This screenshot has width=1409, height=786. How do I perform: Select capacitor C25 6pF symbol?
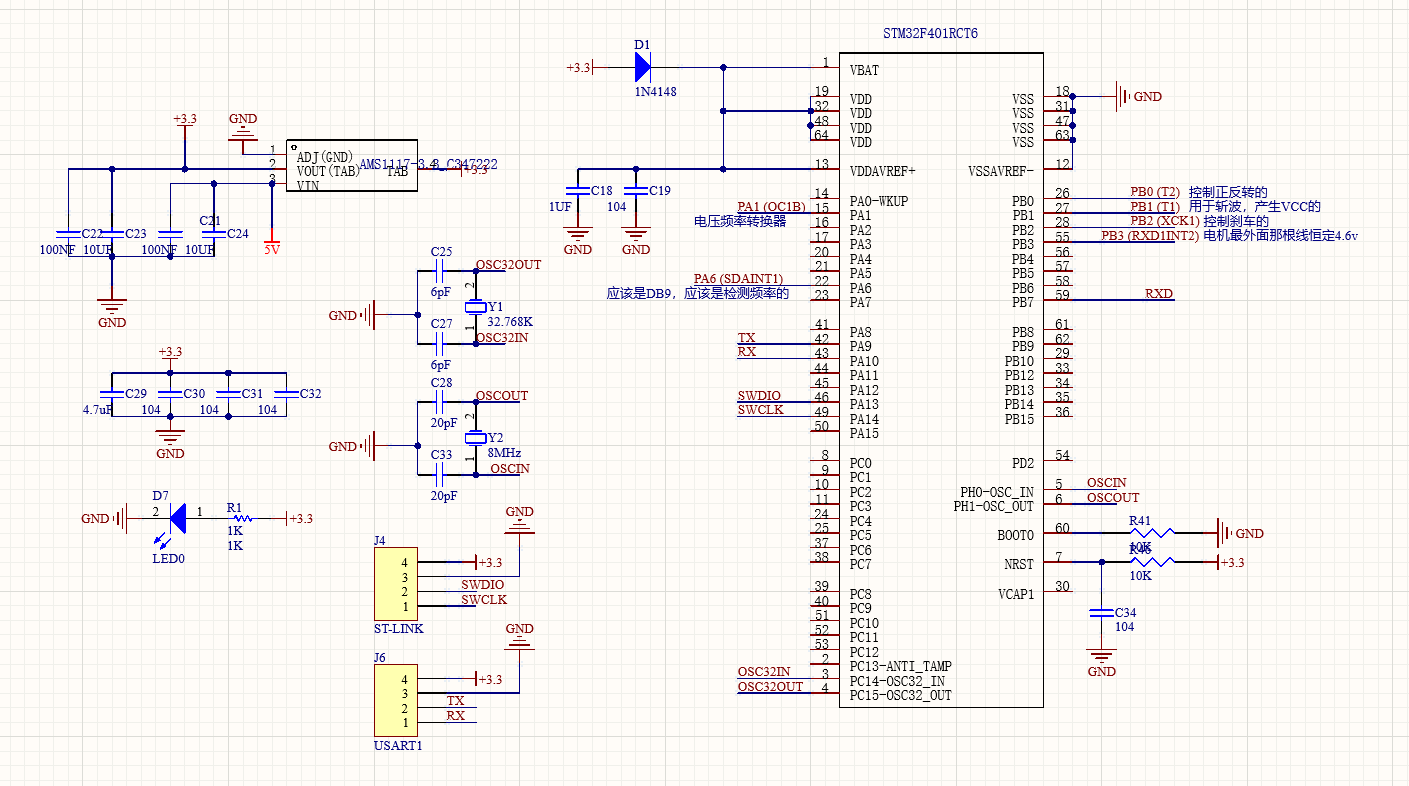pos(440,270)
